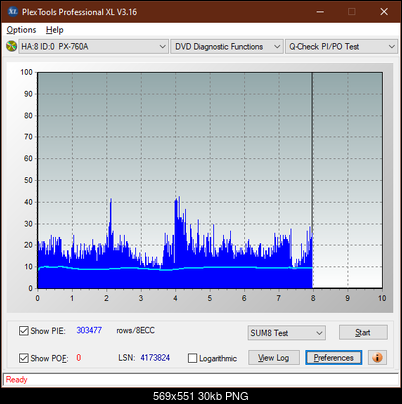Click the rows/8ECC label

135,330
